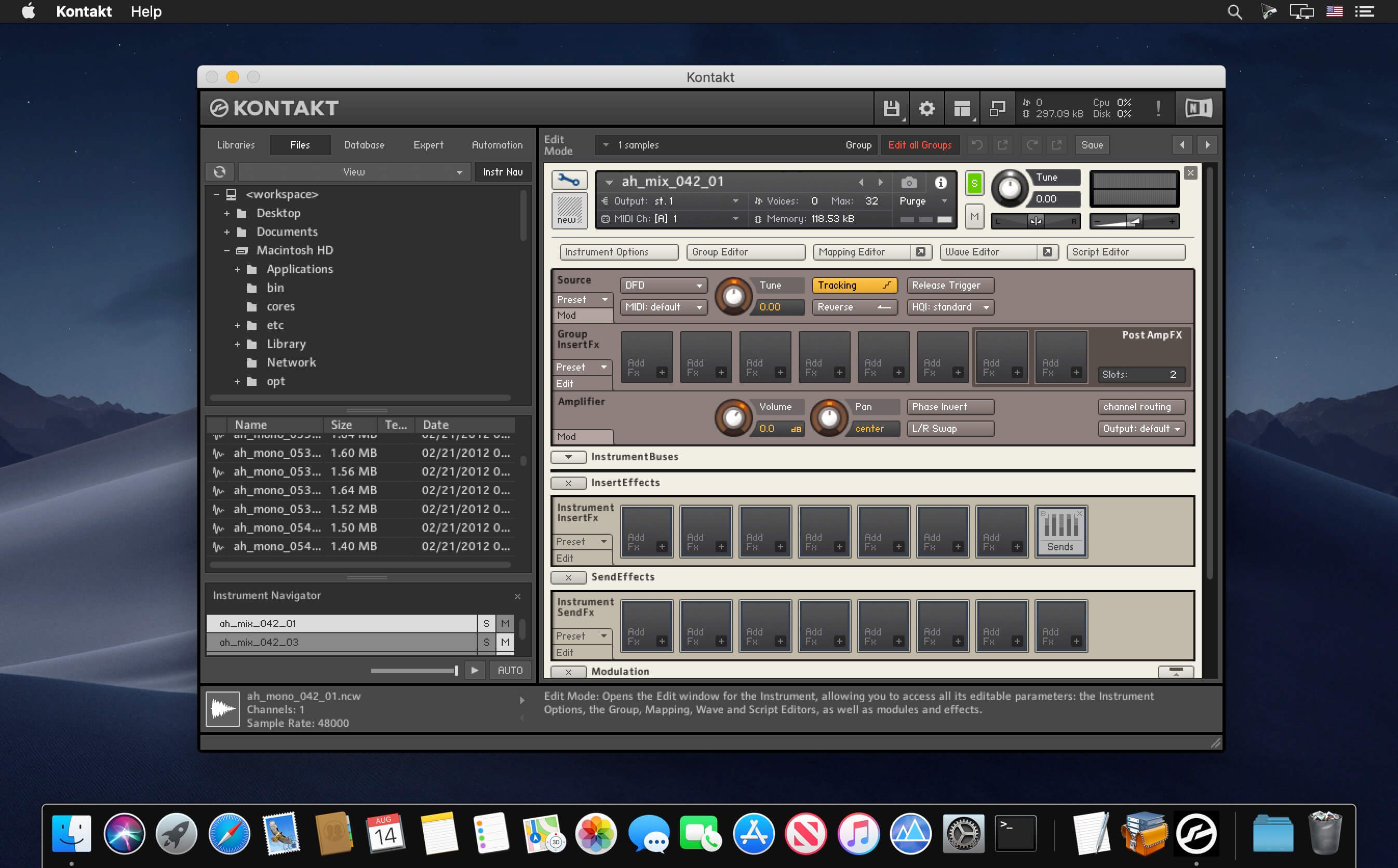Click the exclamation warning icon

tap(1159, 108)
